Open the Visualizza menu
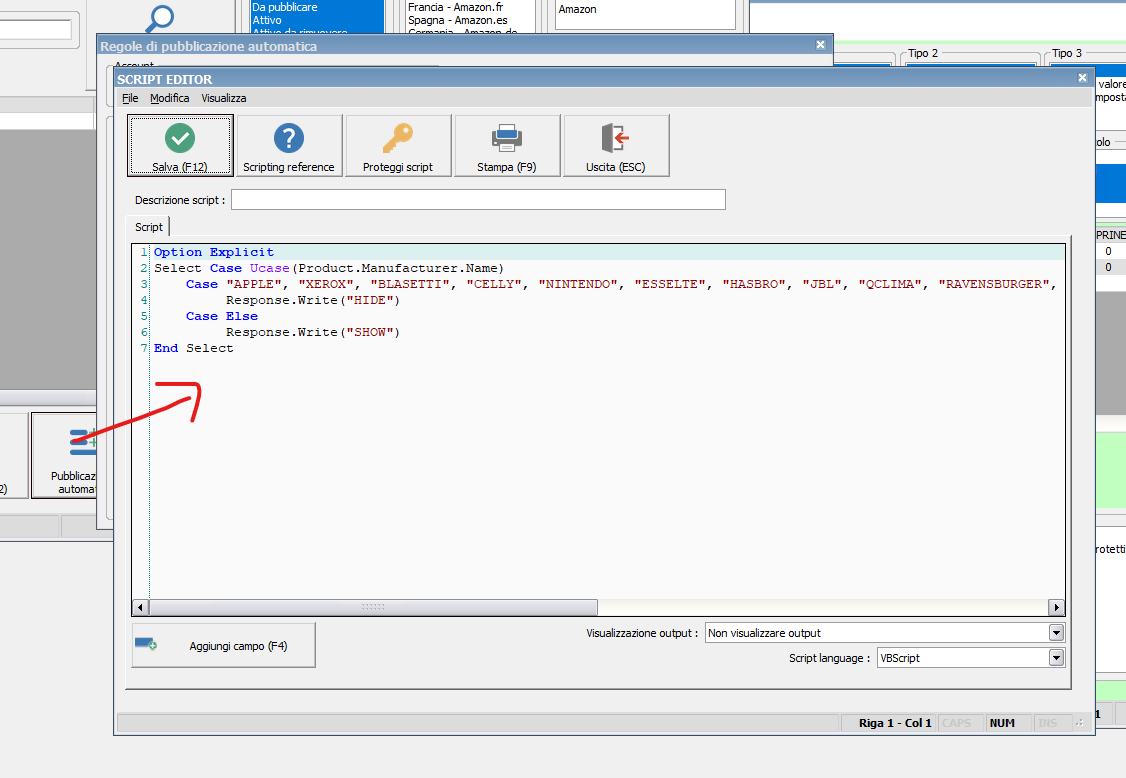The height and width of the screenshot is (778, 1126). 223,98
